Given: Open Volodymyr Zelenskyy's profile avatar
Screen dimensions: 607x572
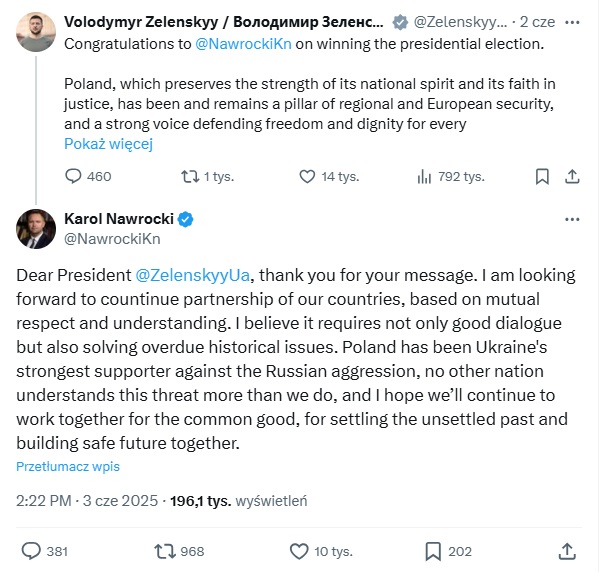Looking at the screenshot, I should (x=36, y=32).
